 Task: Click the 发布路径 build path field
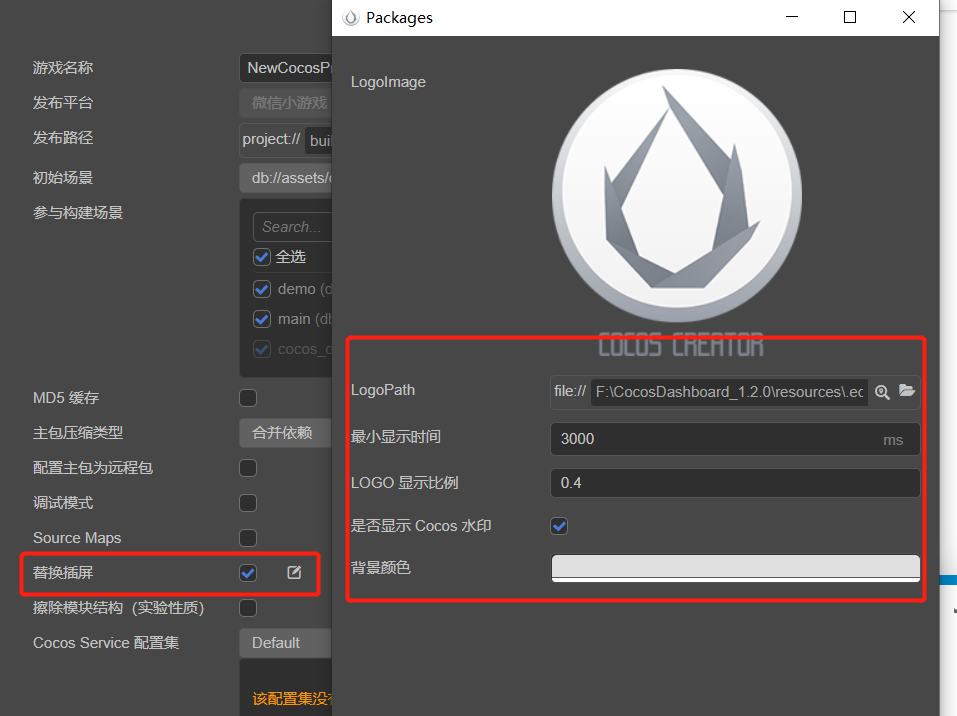[x=319, y=140]
